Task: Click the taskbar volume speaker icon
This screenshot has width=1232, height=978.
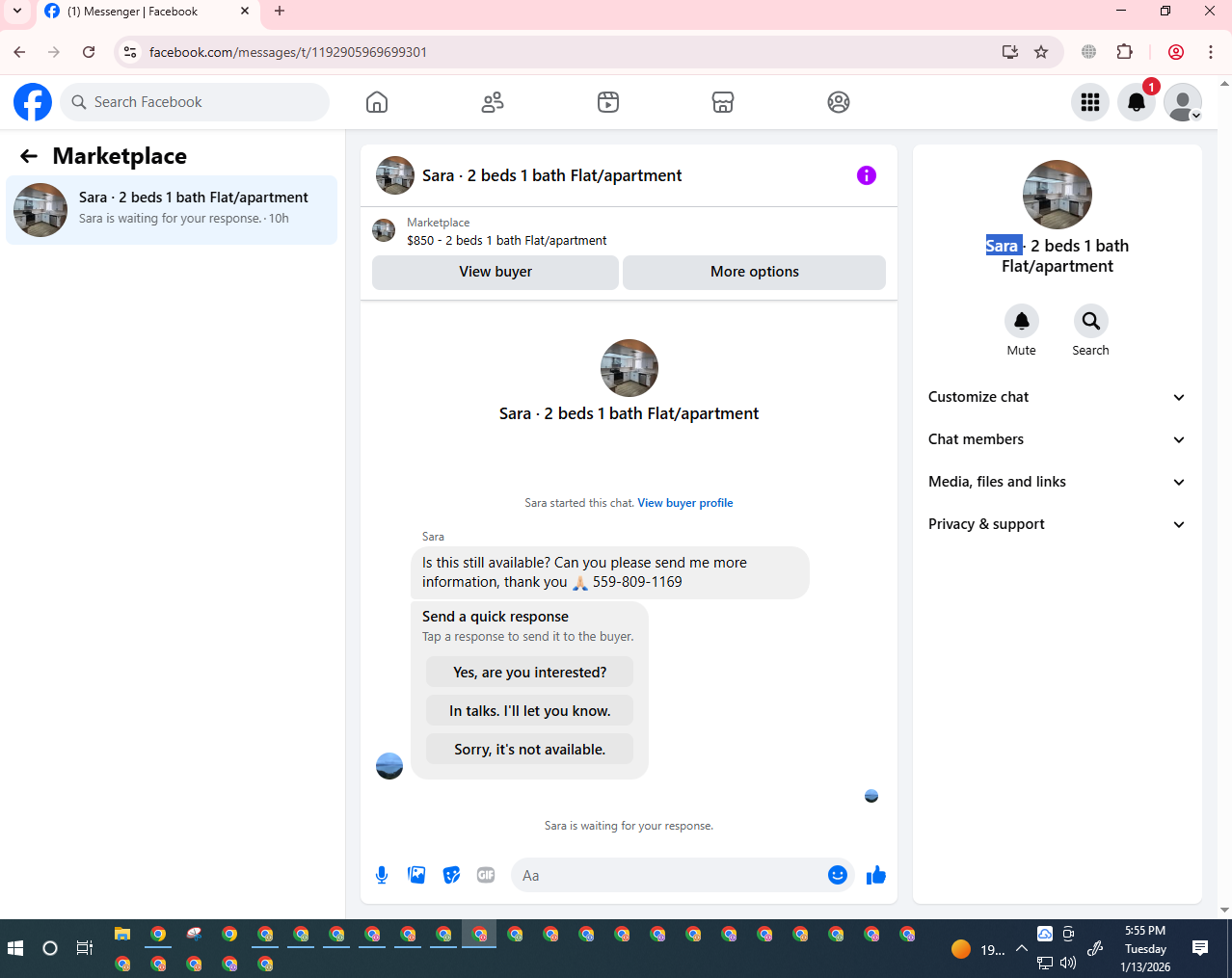Action: click(x=1068, y=963)
